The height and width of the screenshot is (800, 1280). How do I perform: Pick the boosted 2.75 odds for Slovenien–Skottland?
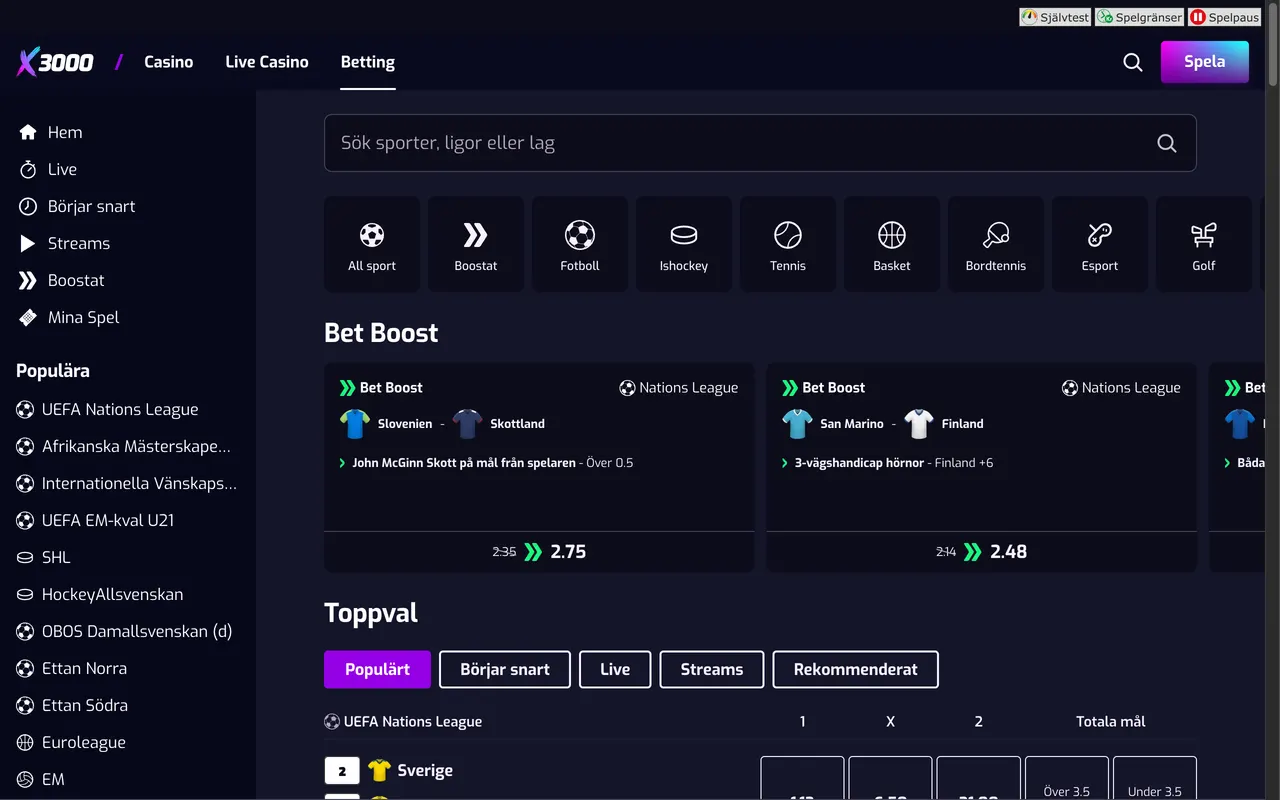click(x=539, y=552)
